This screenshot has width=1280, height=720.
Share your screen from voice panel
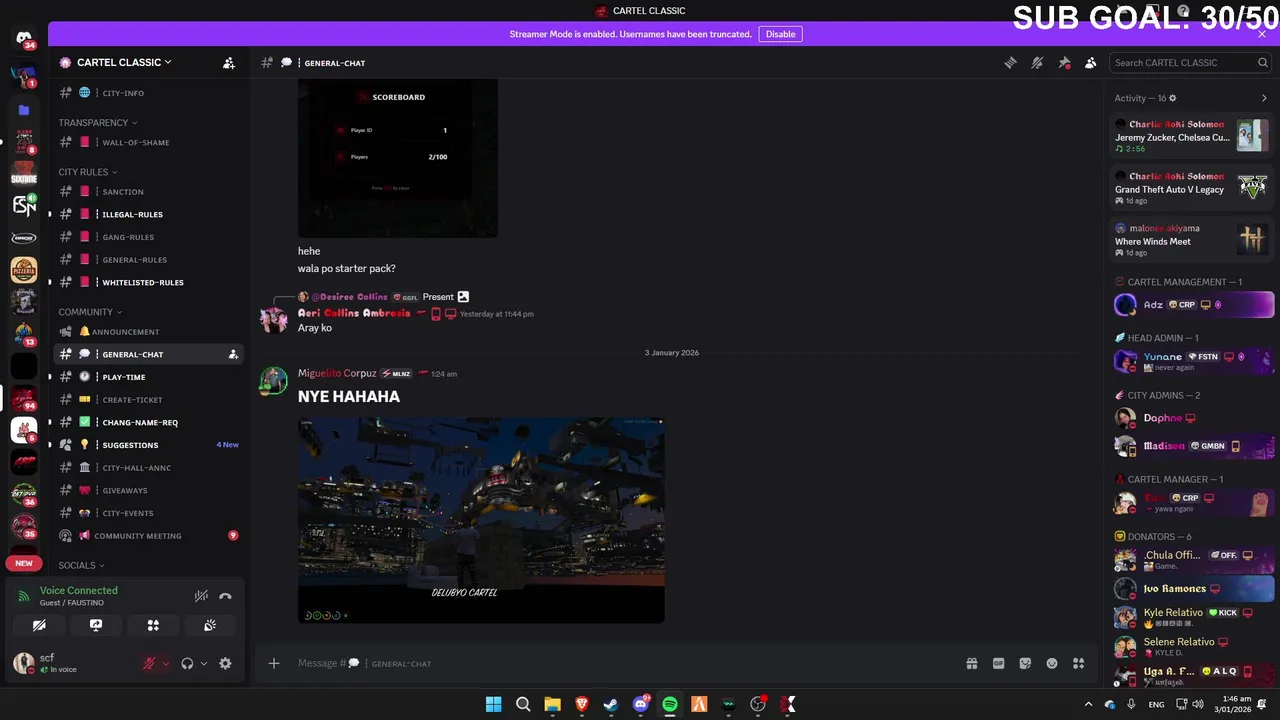(96, 625)
